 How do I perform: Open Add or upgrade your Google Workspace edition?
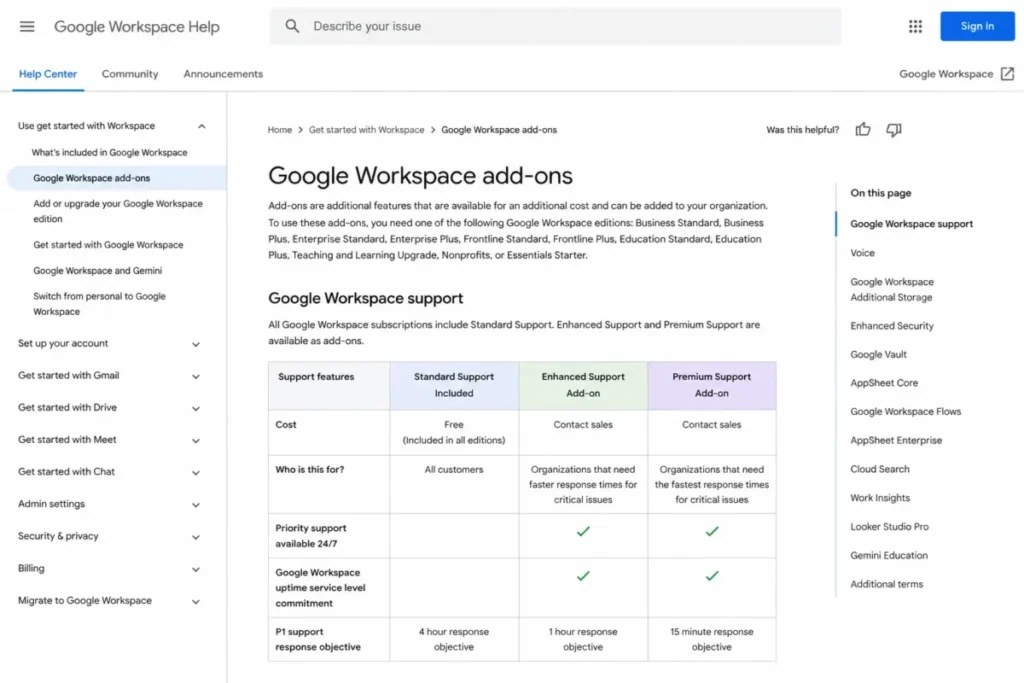[118, 211]
